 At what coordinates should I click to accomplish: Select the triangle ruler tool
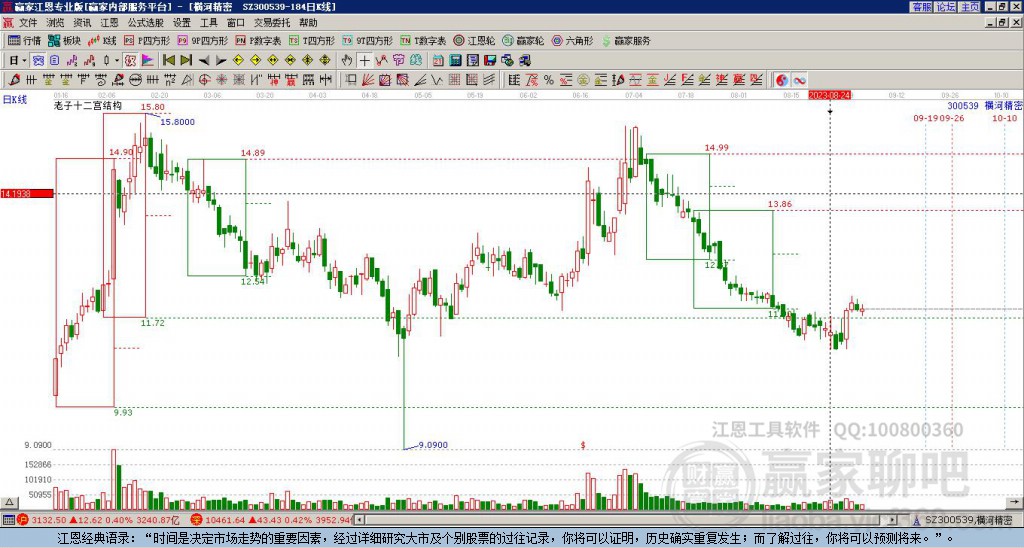pyautogui.click(x=187, y=80)
